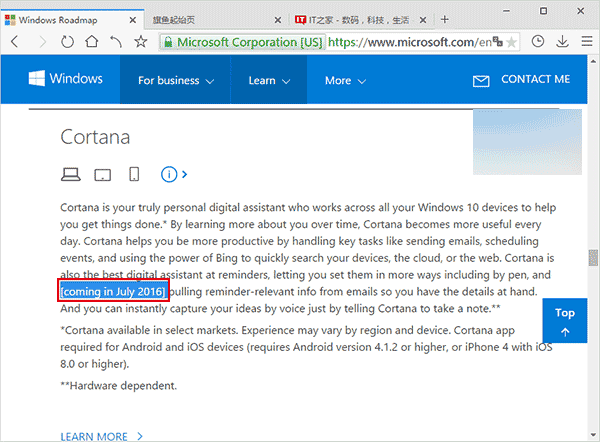Open the LEARN MORE link

[101, 436]
